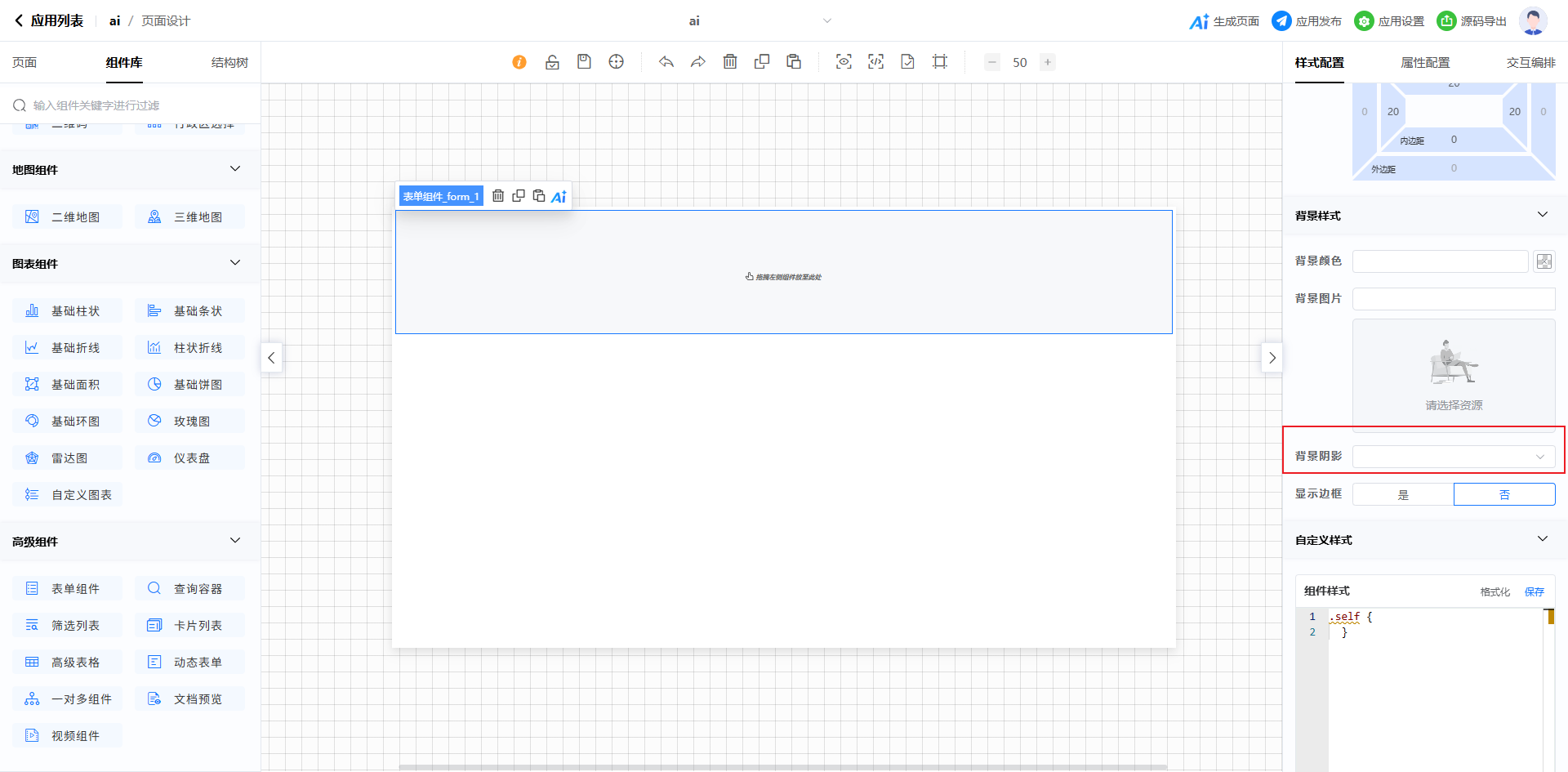Screen dimensions: 1568x772
Task: Click the component keyword search field
Action: 135,105
